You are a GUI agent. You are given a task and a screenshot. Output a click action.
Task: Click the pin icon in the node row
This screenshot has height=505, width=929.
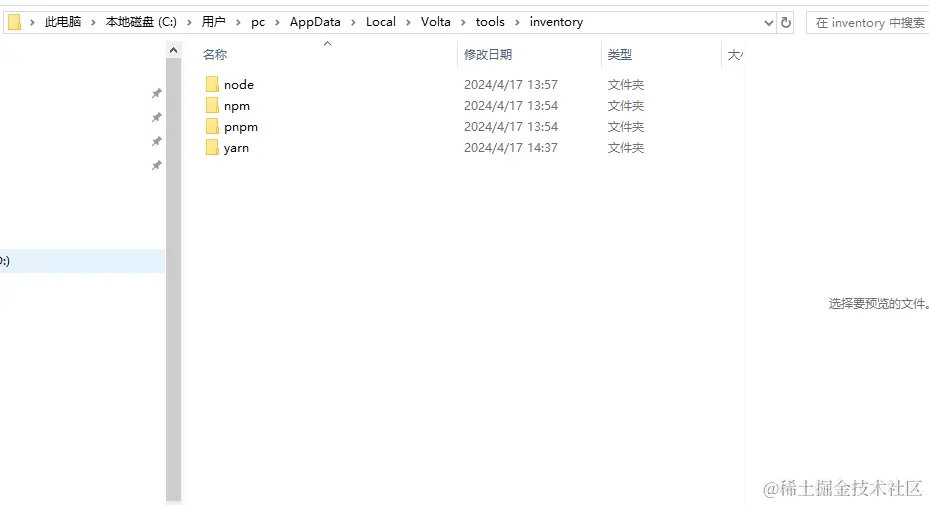[x=156, y=93]
